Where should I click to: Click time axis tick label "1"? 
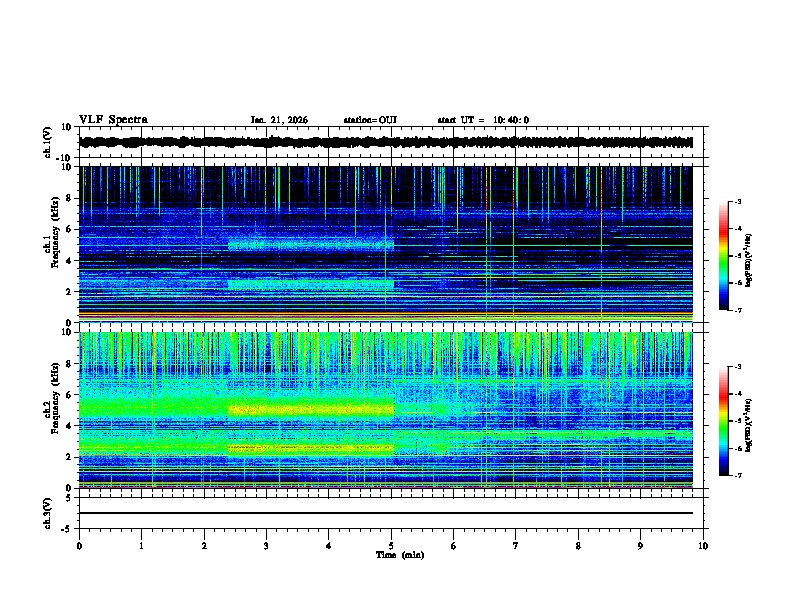pyautogui.click(x=141, y=546)
